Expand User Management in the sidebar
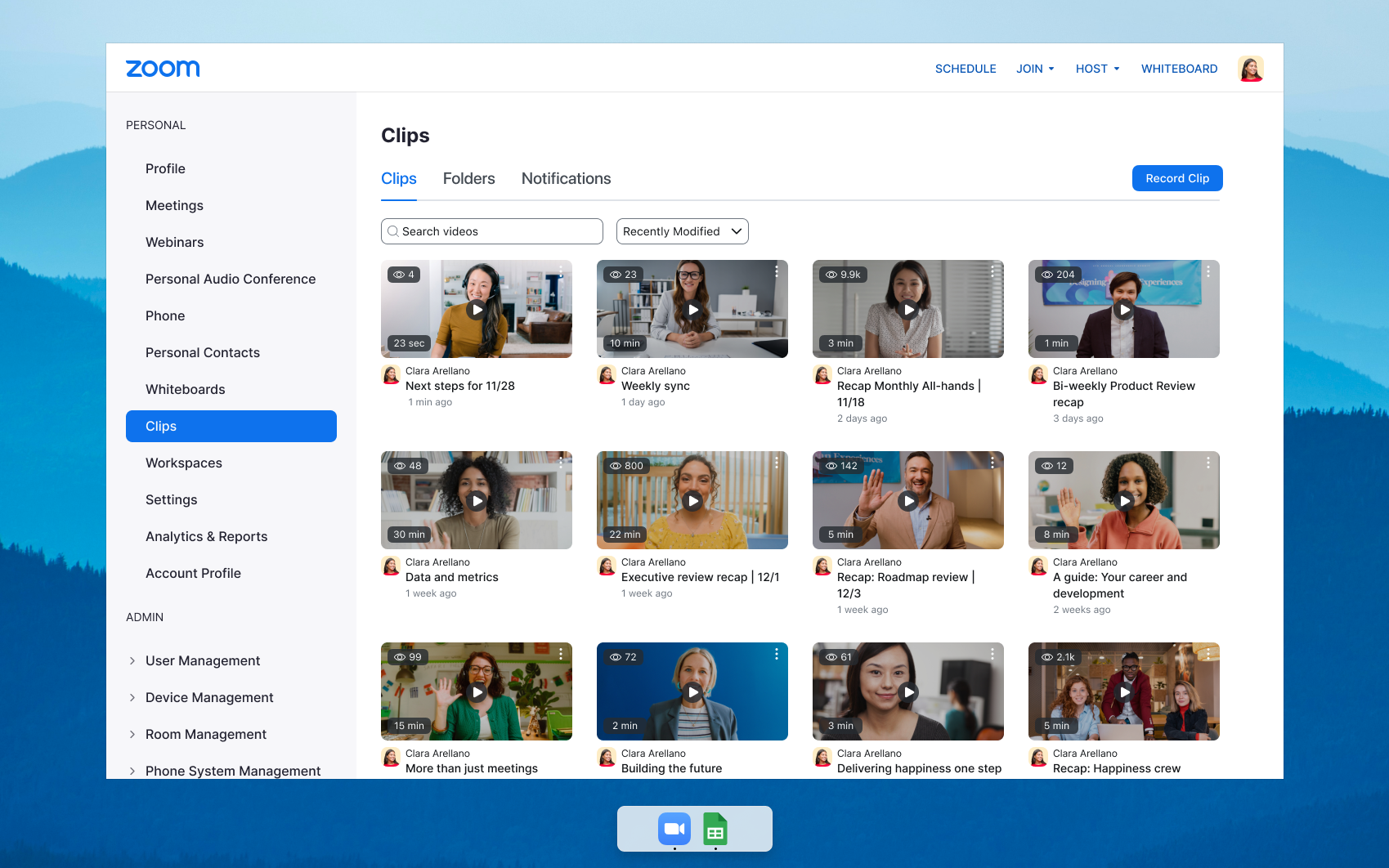The image size is (1389, 868). (132, 660)
